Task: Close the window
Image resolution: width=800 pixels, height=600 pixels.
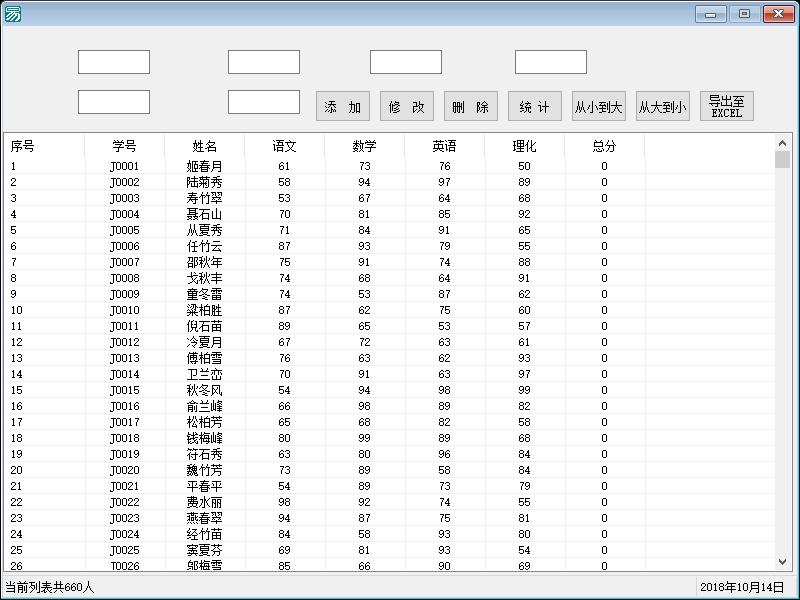Action: pos(779,14)
